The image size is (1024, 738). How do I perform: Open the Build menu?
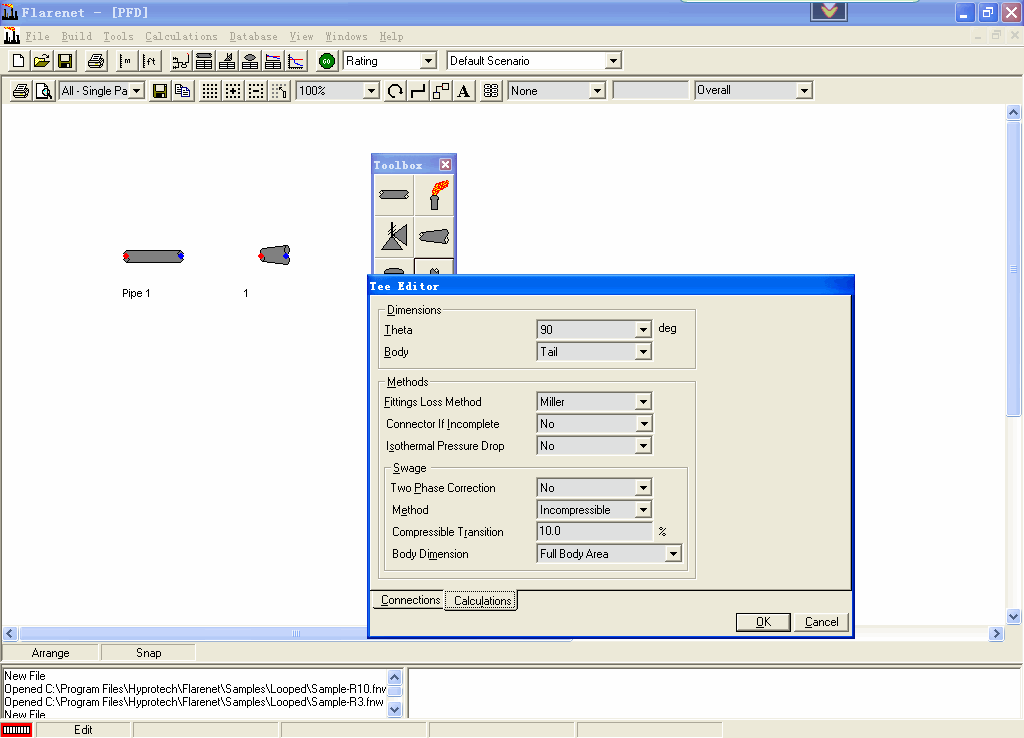76,37
